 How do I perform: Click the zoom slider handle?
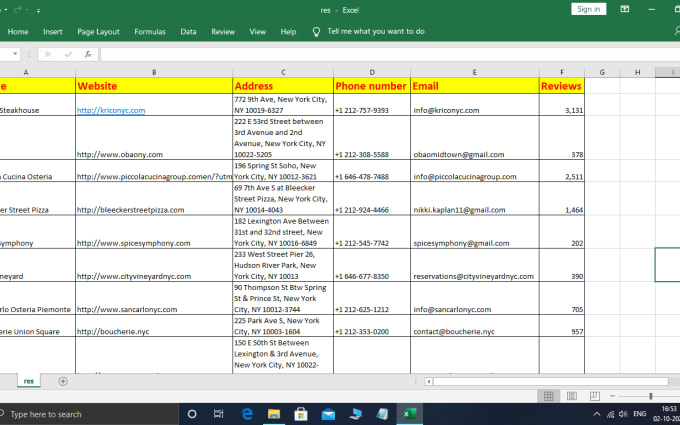coord(651,396)
